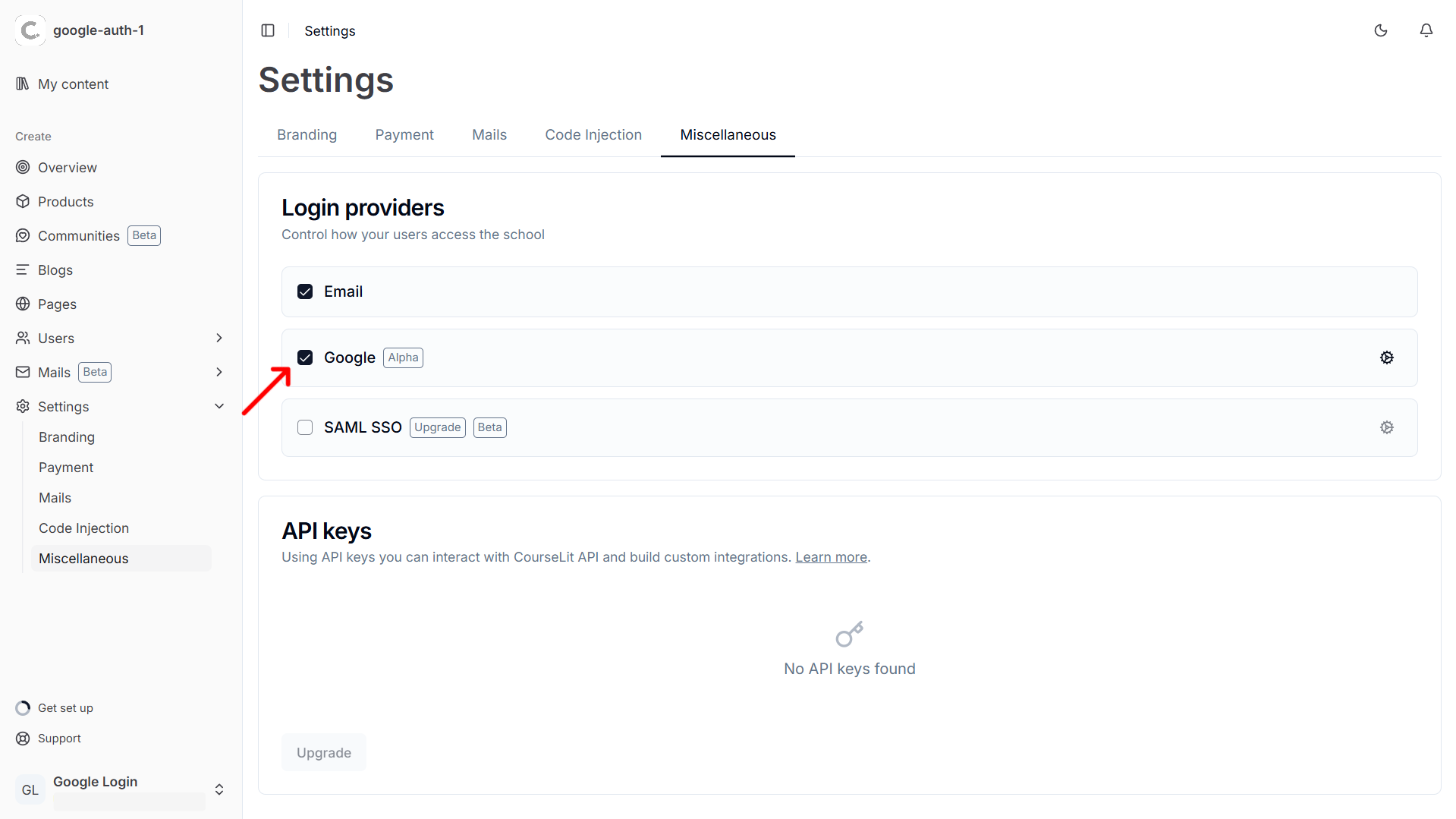The image size is (1456, 819).
Task: Switch to the Branding tab
Action: [x=307, y=134]
